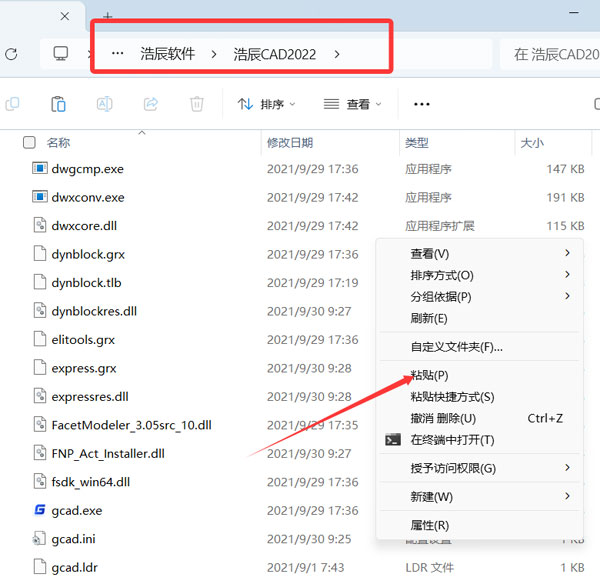Expand the chevron after 浩辰软件 breadcrumb

click(x=214, y=54)
